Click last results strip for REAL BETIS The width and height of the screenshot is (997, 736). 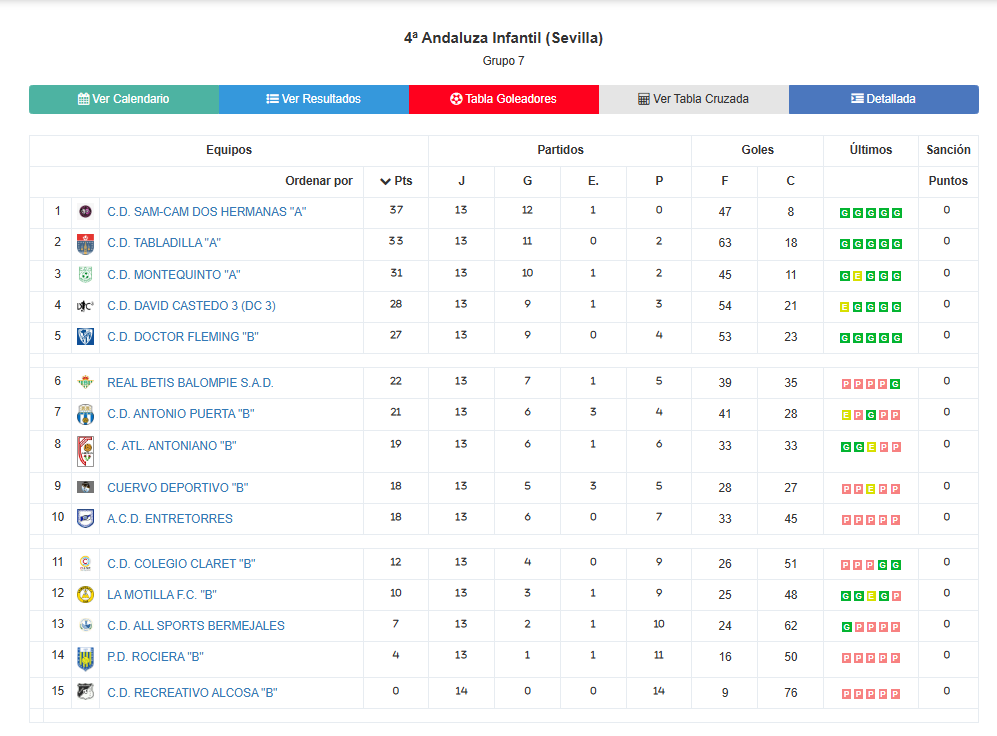click(871, 384)
